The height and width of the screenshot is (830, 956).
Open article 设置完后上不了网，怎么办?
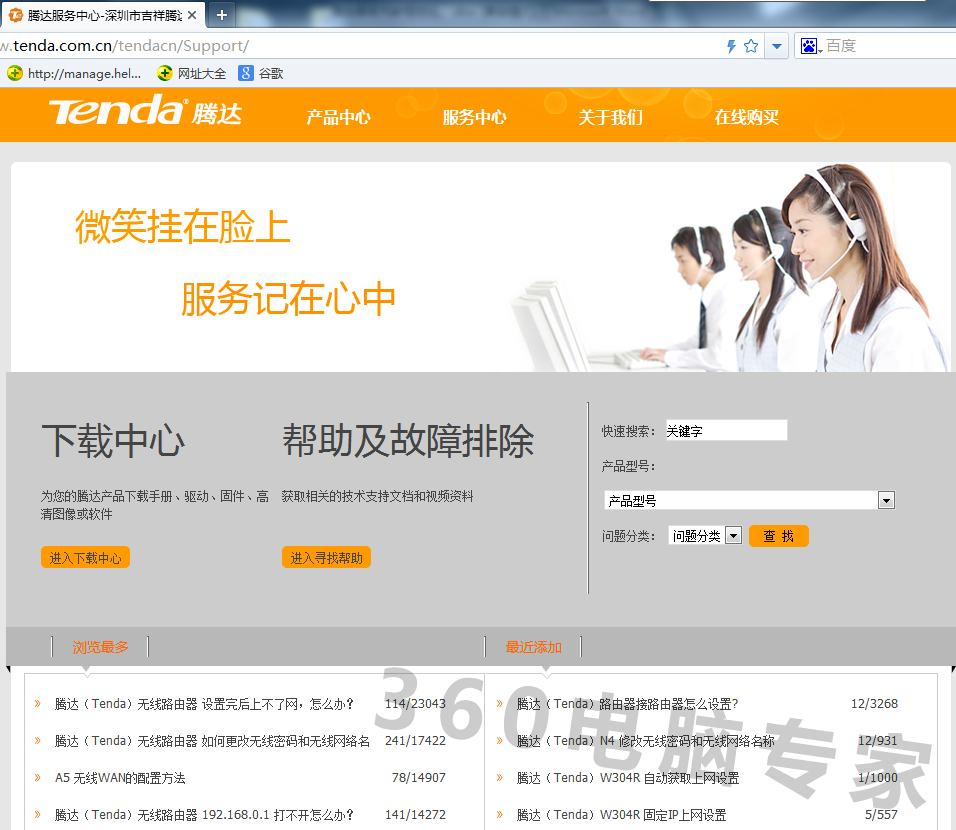point(204,704)
